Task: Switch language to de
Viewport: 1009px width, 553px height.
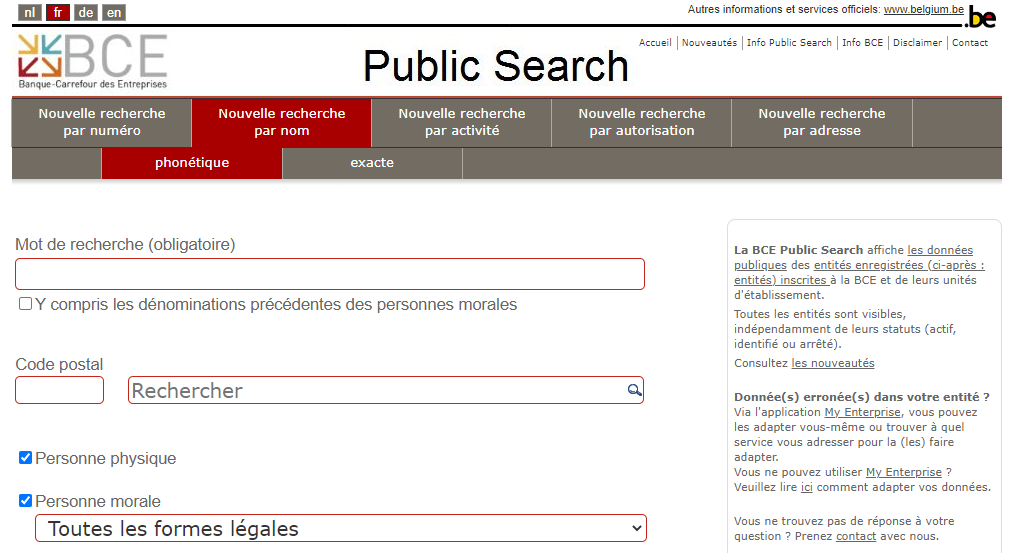Action: pos(86,13)
